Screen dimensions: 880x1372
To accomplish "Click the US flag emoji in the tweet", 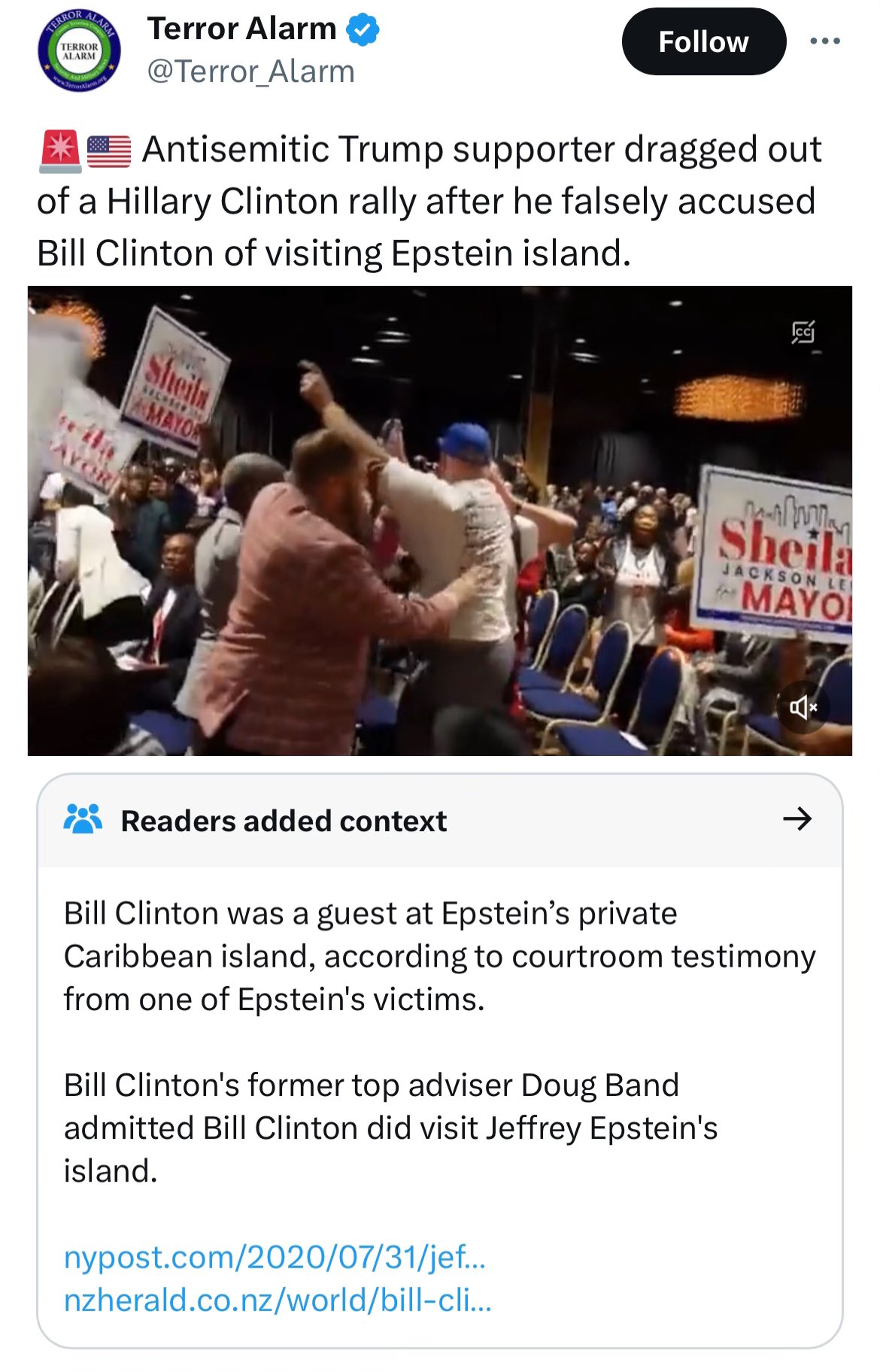I will (109, 151).
